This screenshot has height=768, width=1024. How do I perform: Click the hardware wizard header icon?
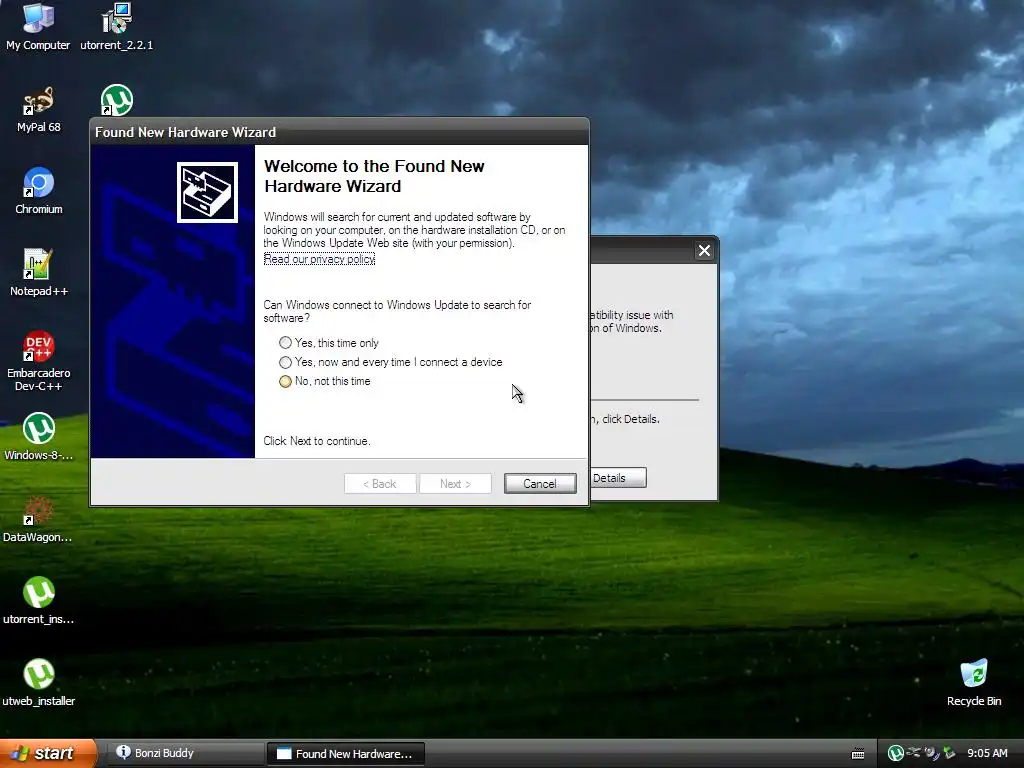pos(207,192)
